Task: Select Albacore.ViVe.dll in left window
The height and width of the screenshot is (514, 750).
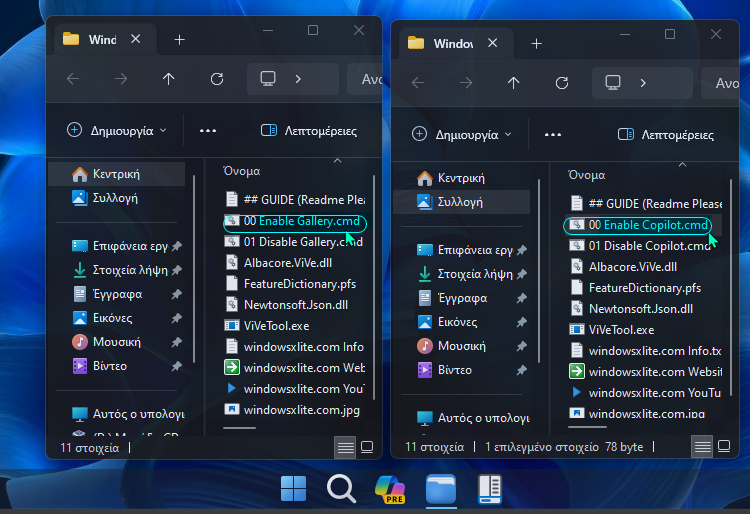Action: pyautogui.click(x=279, y=263)
